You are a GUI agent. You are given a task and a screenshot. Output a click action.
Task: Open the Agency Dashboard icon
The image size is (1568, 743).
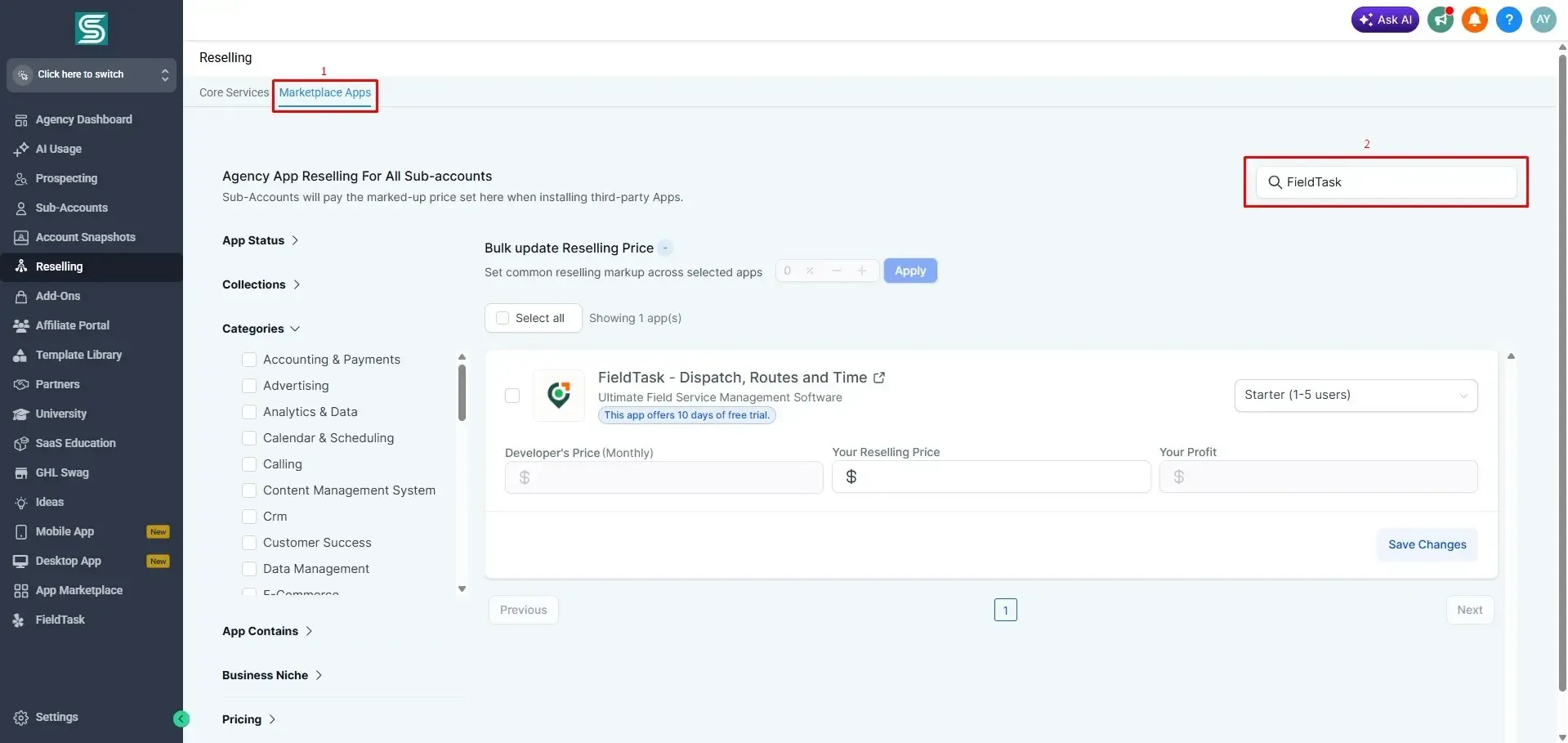[x=21, y=120]
